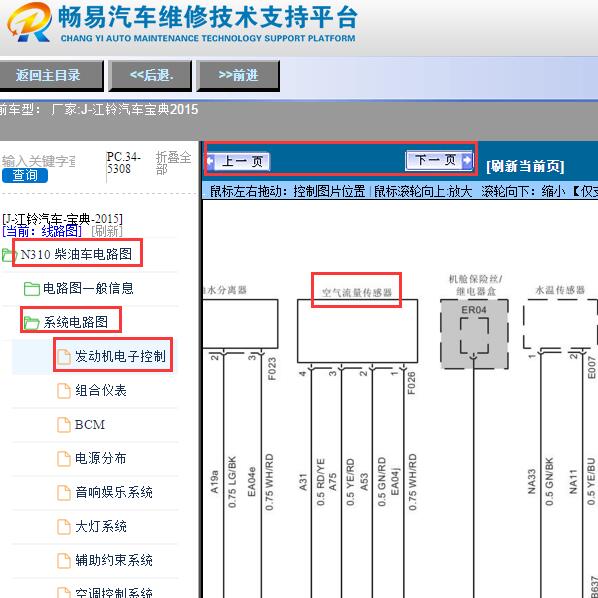Go to previous page with 上一页
598x598 pixels.
pos(238,161)
